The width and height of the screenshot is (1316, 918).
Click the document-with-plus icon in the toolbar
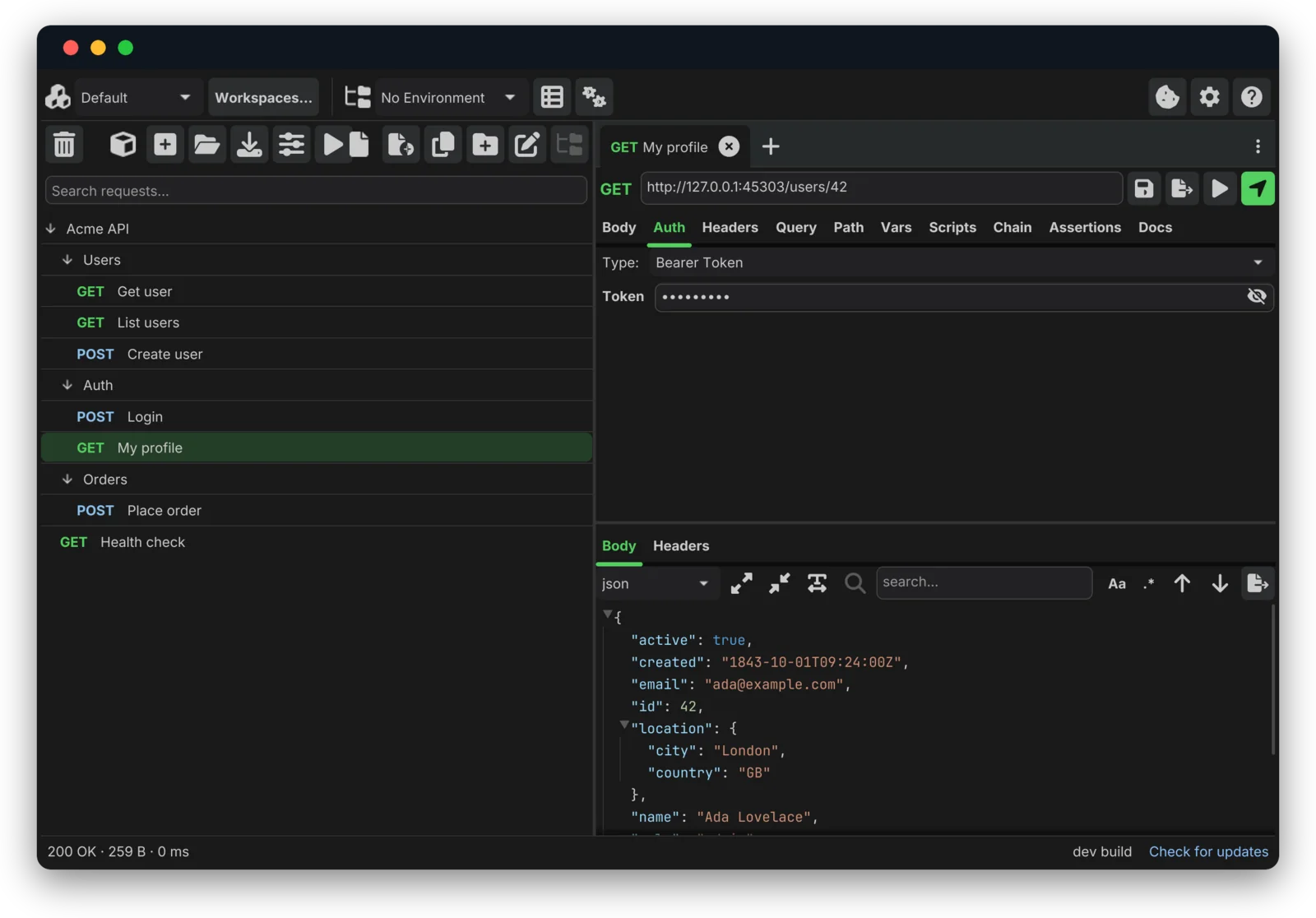(x=401, y=145)
